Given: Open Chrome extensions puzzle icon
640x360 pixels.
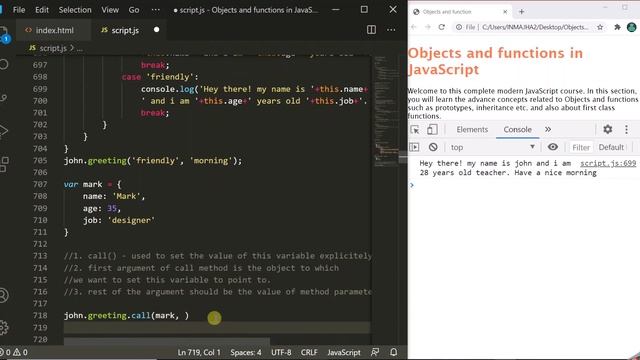Looking at the screenshot, I should coord(617,27).
